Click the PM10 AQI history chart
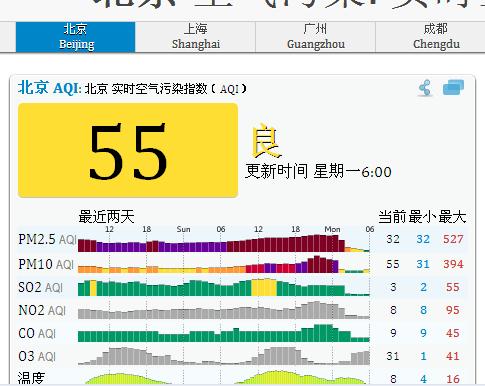 tap(224, 264)
